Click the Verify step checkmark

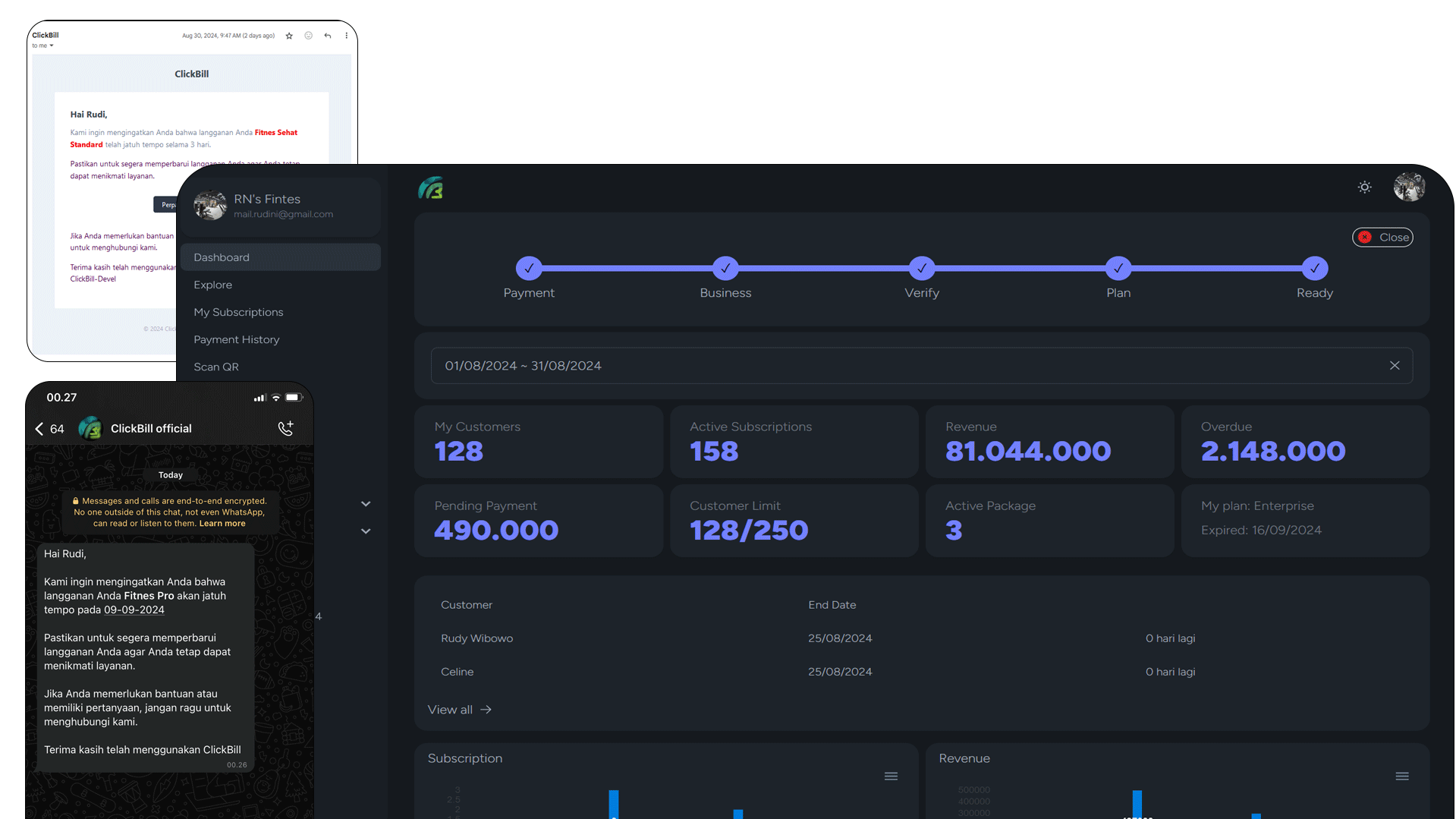click(922, 268)
